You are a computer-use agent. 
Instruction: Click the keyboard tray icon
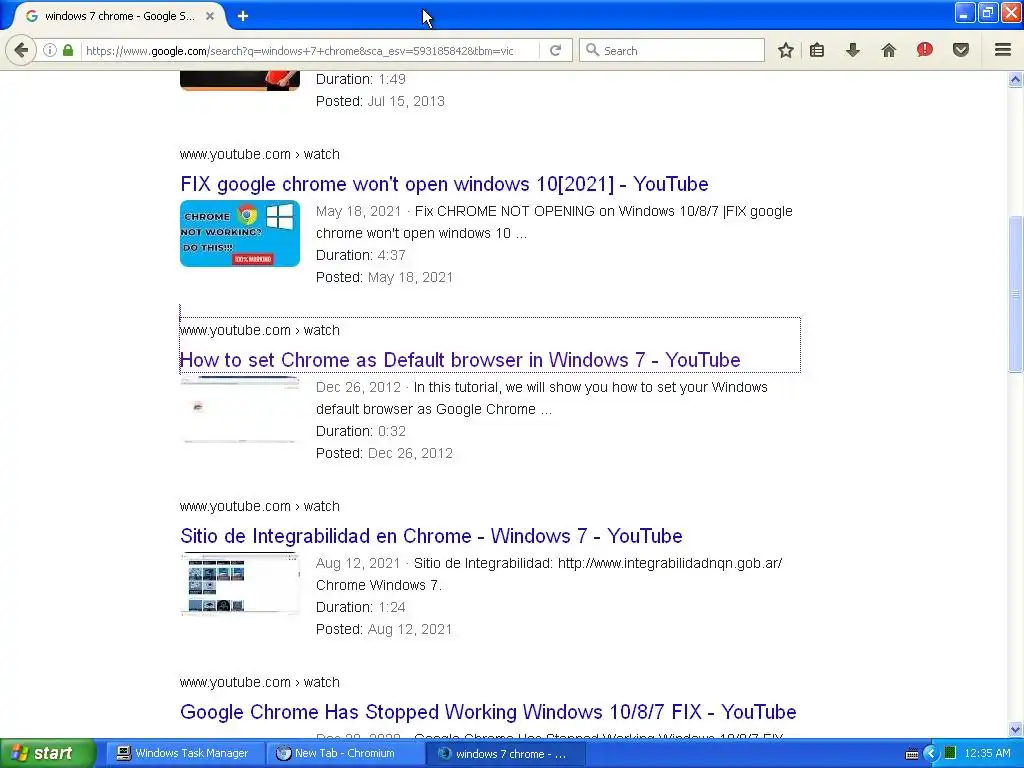pos(912,754)
